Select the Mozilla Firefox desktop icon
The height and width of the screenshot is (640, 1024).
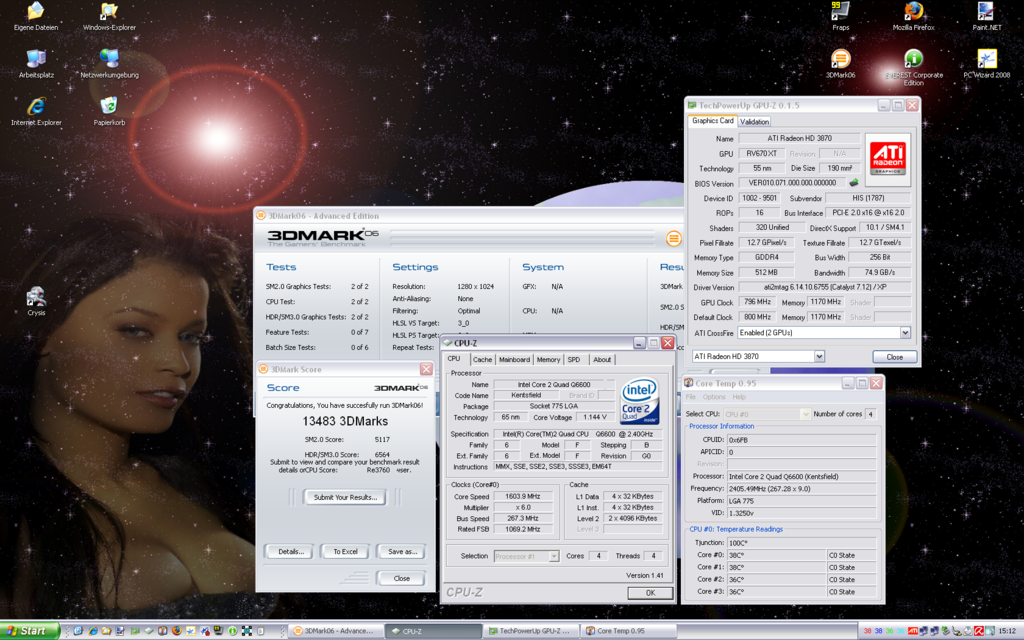pyautogui.click(x=914, y=16)
